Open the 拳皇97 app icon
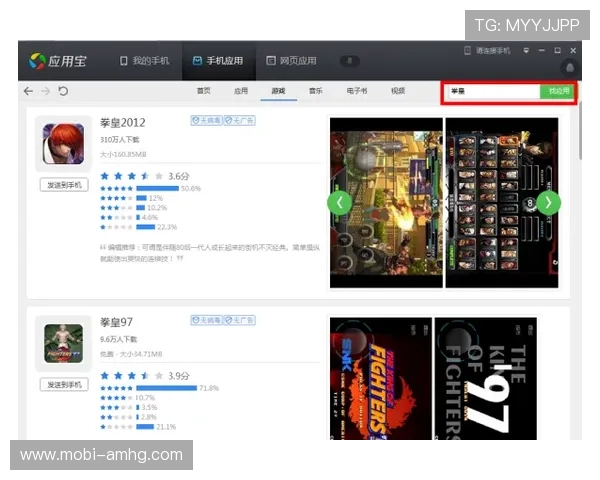 64,343
